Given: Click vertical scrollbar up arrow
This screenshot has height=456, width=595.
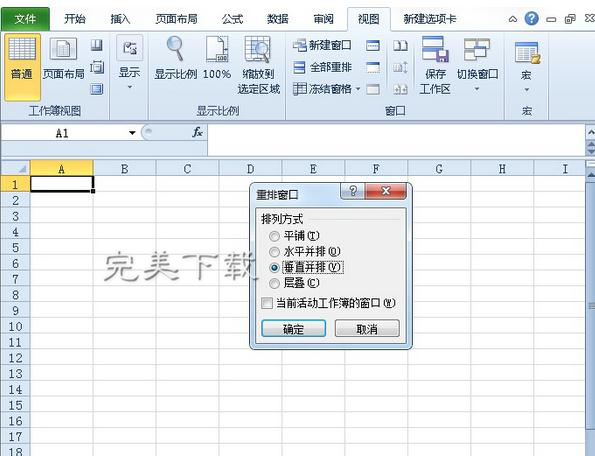Looking at the screenshot, I should tap(591, 175).
